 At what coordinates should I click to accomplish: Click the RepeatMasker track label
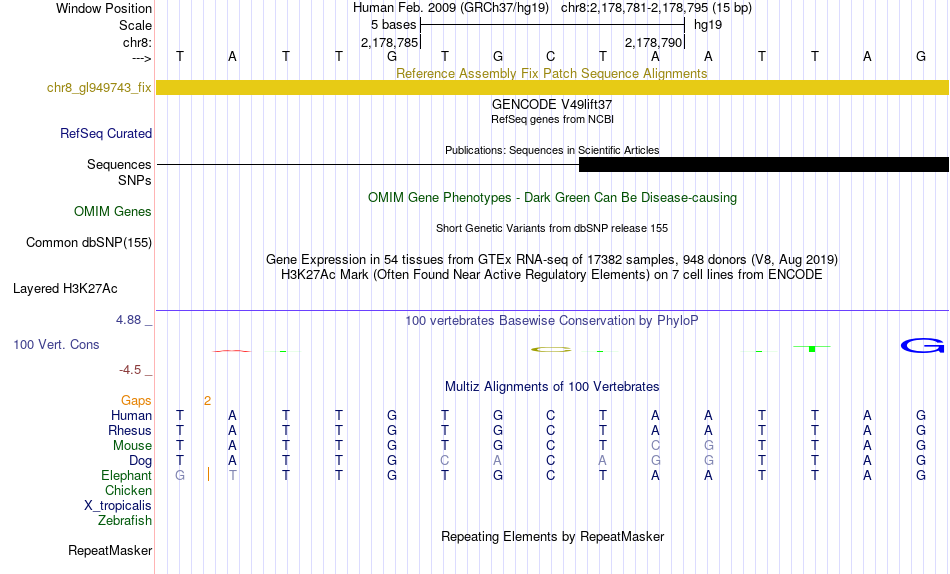110,550
